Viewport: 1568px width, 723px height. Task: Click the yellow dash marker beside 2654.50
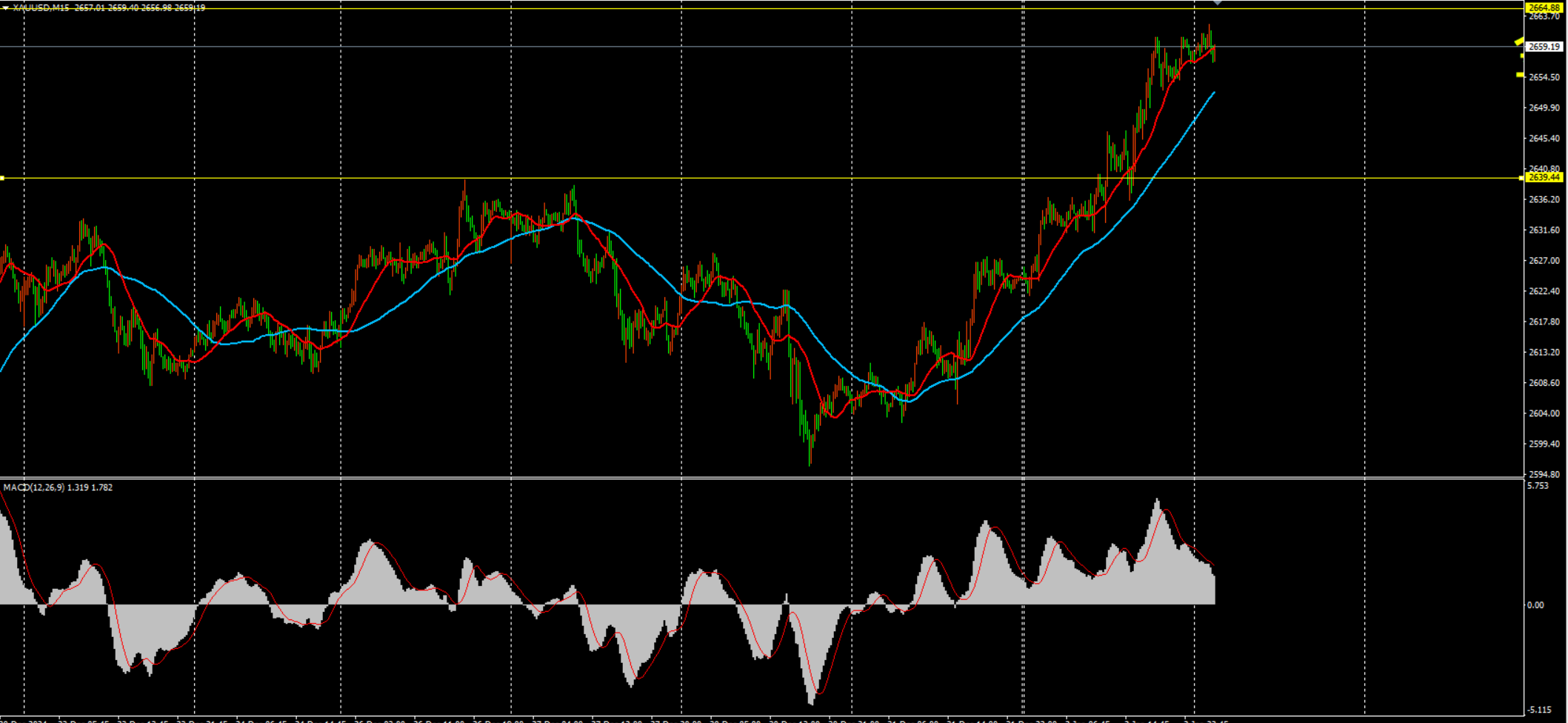coord(1521,75)
